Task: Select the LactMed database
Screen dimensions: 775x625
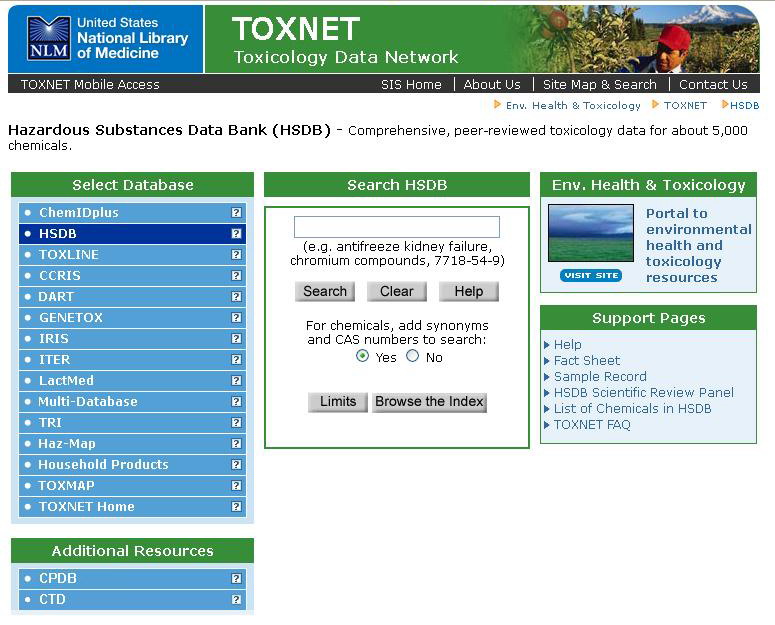Action: [x=132, y=380]
